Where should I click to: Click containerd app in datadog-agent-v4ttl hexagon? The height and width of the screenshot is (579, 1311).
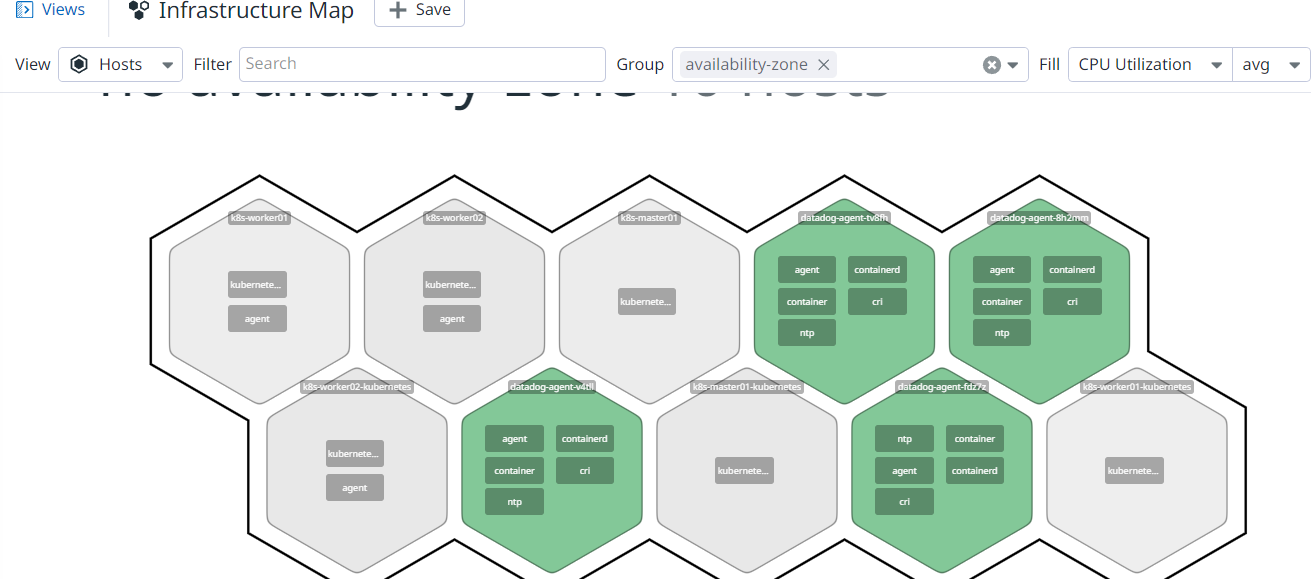click(x=585, y=439)
